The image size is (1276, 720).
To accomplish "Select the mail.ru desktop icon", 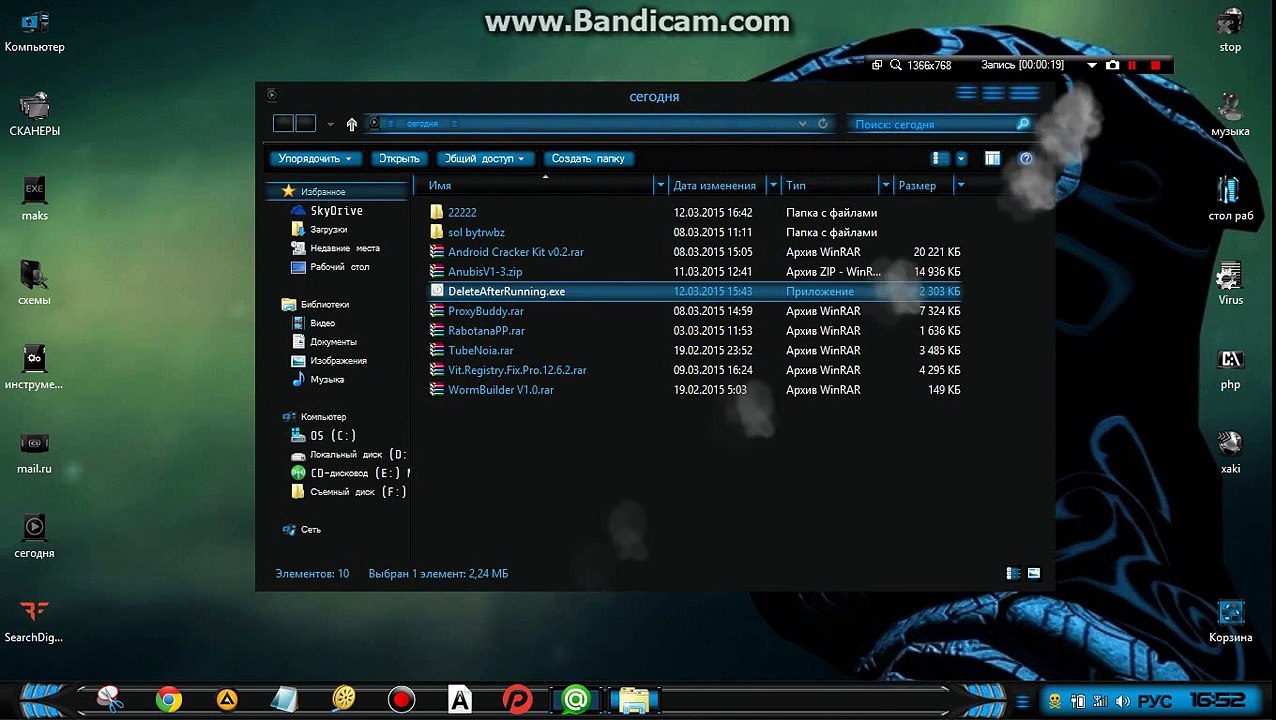I will click(x=34, y=451).
